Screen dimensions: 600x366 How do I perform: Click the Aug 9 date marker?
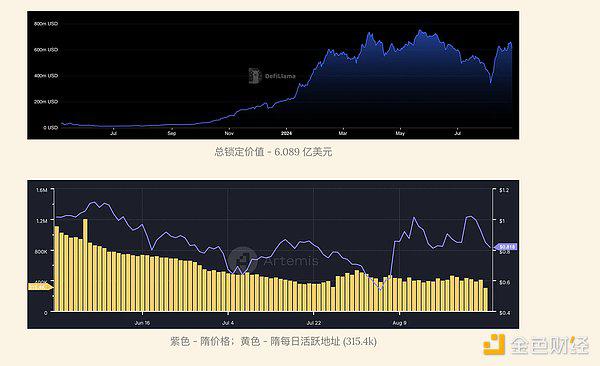tap(399, 323)
